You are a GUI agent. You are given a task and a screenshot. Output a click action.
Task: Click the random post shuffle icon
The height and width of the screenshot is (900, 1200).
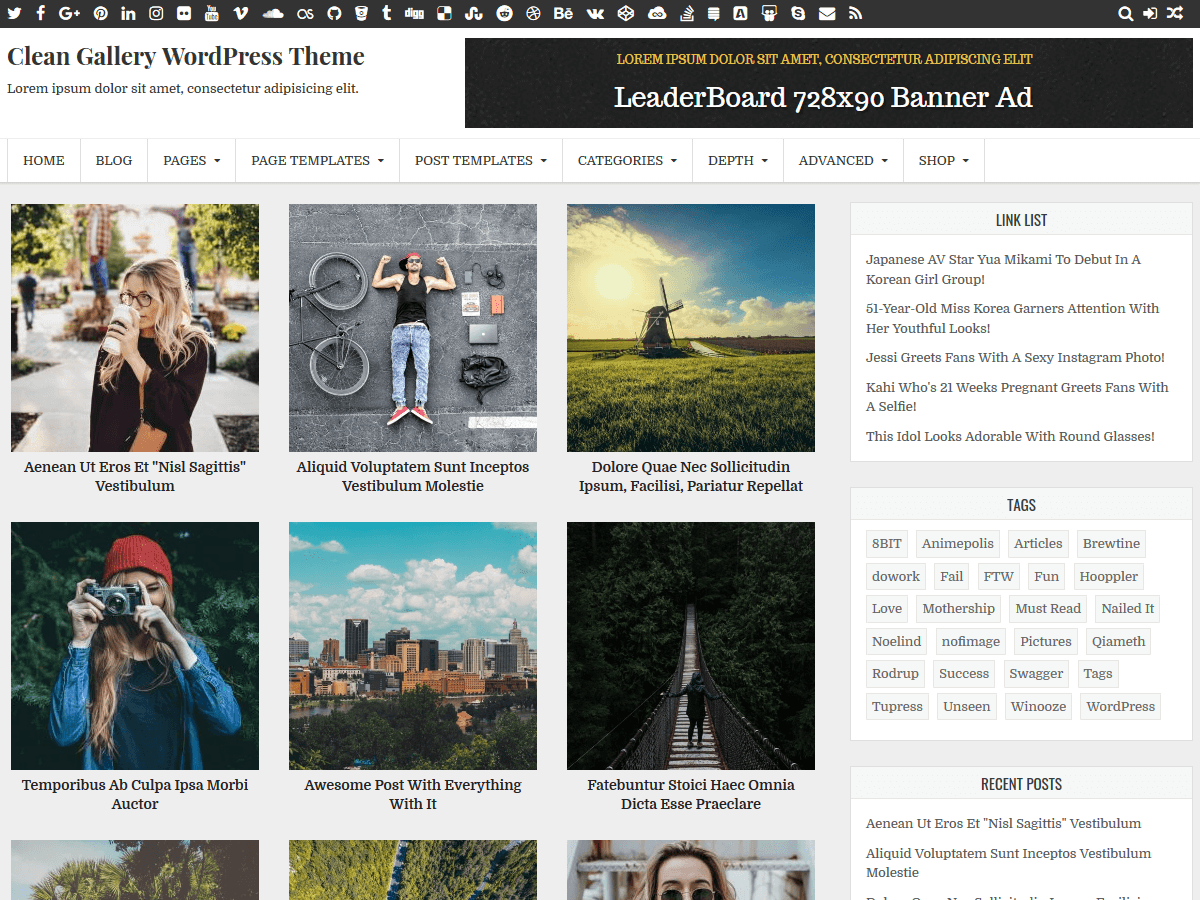[x=1174, y=13]
